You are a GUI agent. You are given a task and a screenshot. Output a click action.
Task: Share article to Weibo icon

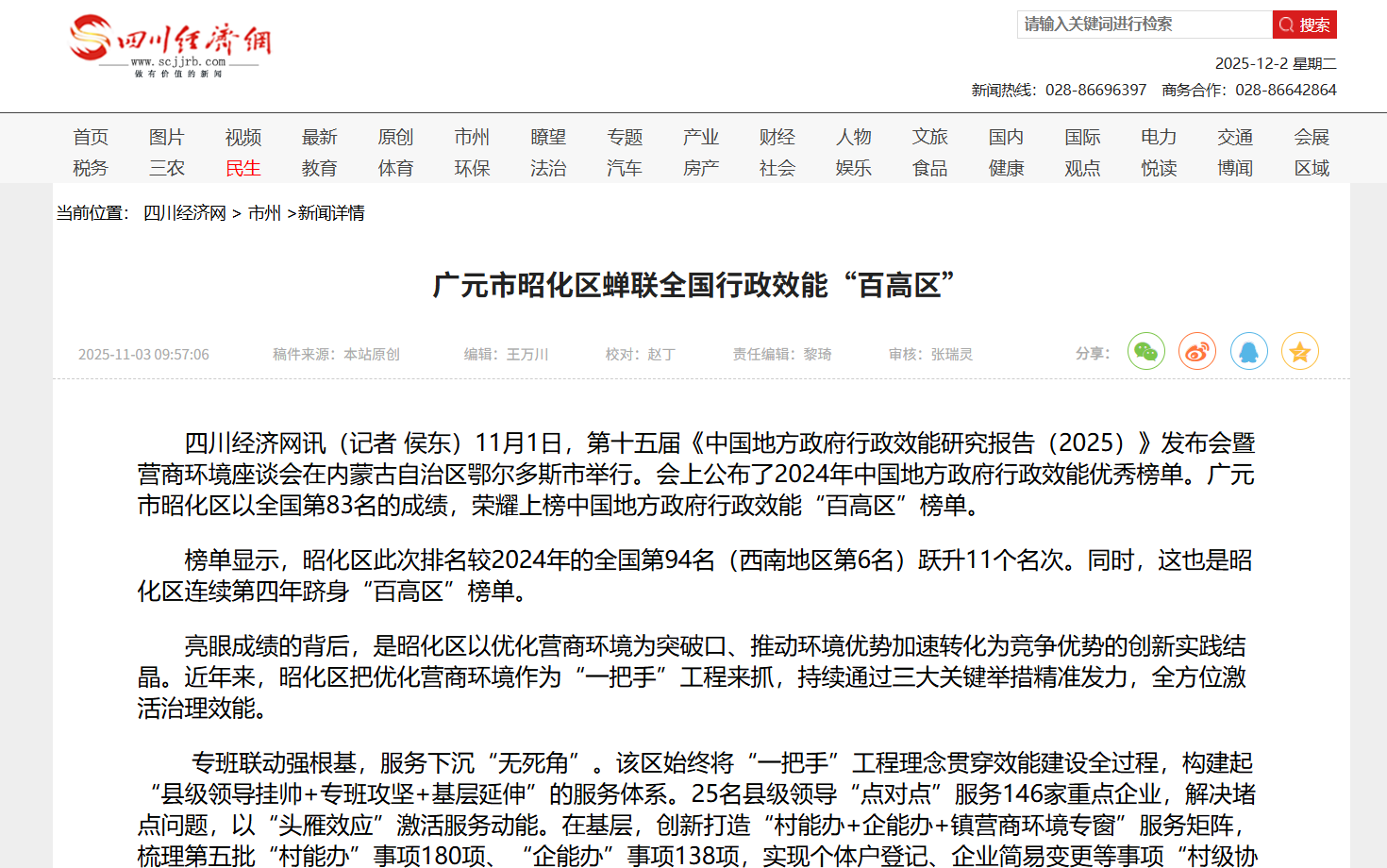click(x=1196, y=352)
